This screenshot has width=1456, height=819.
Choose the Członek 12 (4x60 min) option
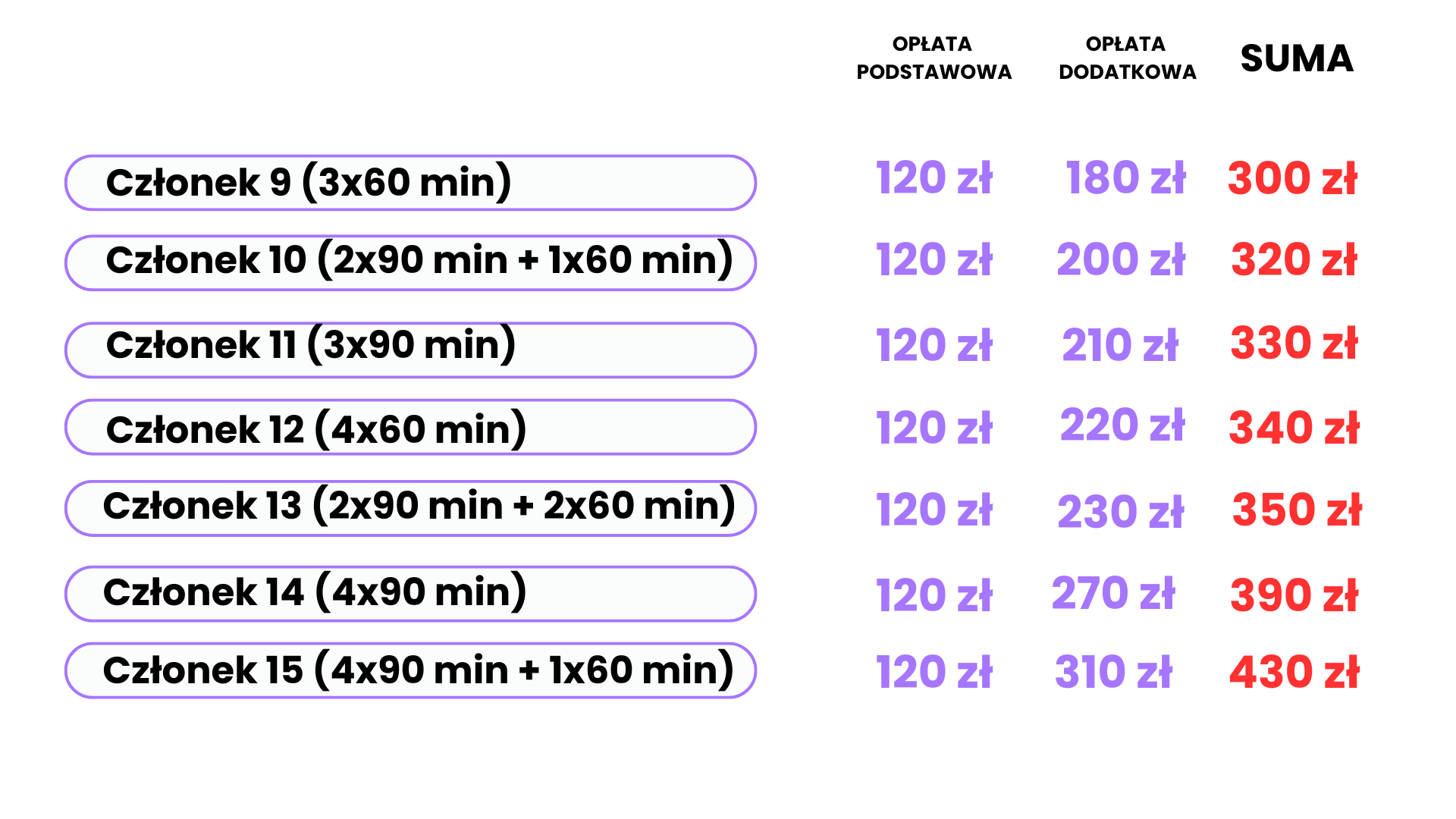pyautogui.click(x=410, y=427)
